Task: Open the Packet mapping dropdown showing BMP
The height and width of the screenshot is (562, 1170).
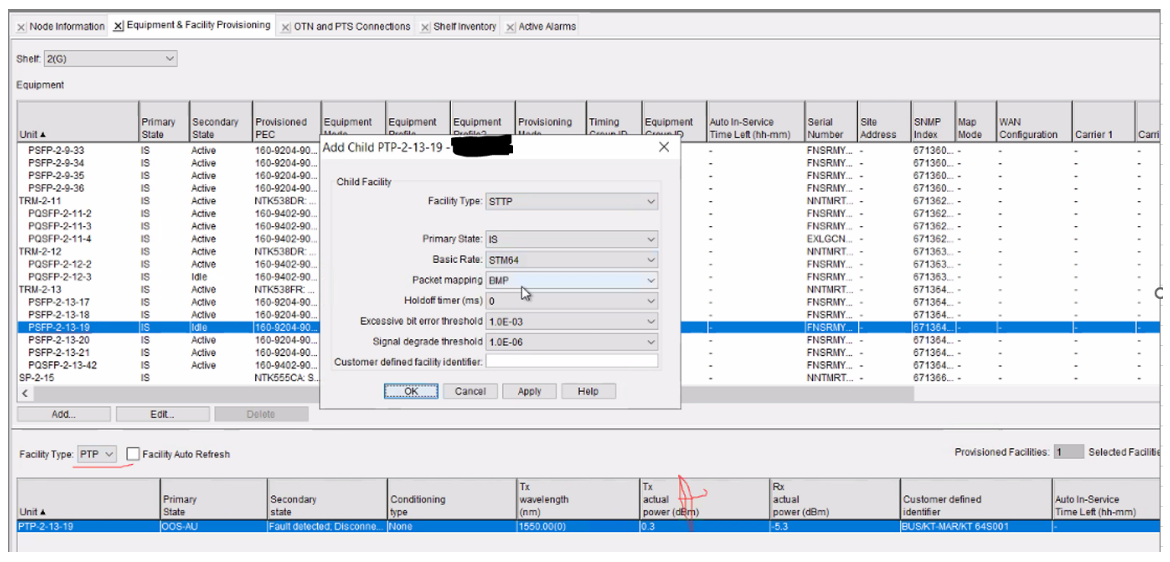Action: [x=572, y=280]
